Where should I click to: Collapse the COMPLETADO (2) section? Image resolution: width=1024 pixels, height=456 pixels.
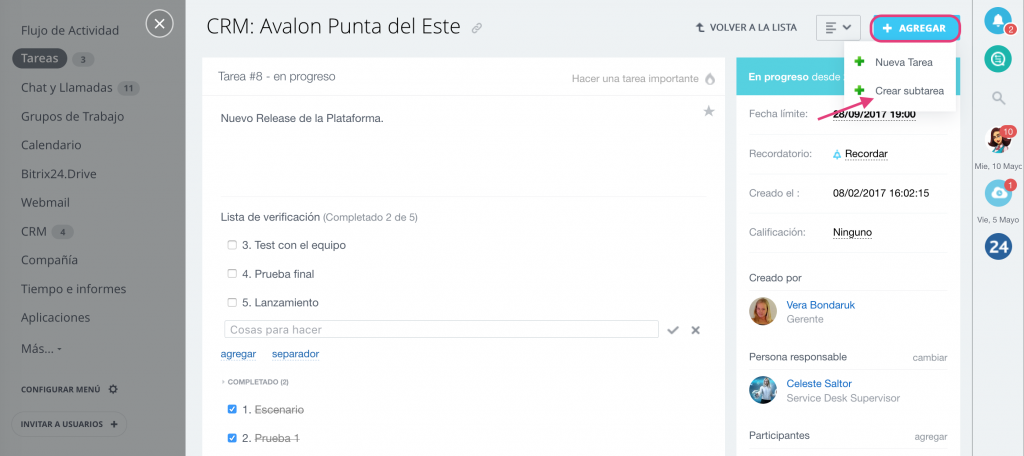(x=255, y=382)
